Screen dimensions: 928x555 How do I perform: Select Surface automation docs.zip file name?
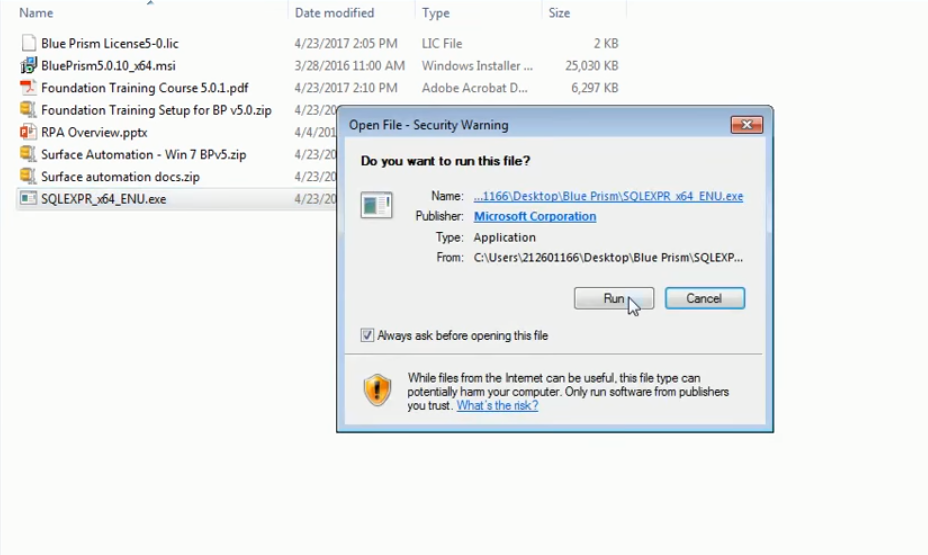click(x=120, y=176)
